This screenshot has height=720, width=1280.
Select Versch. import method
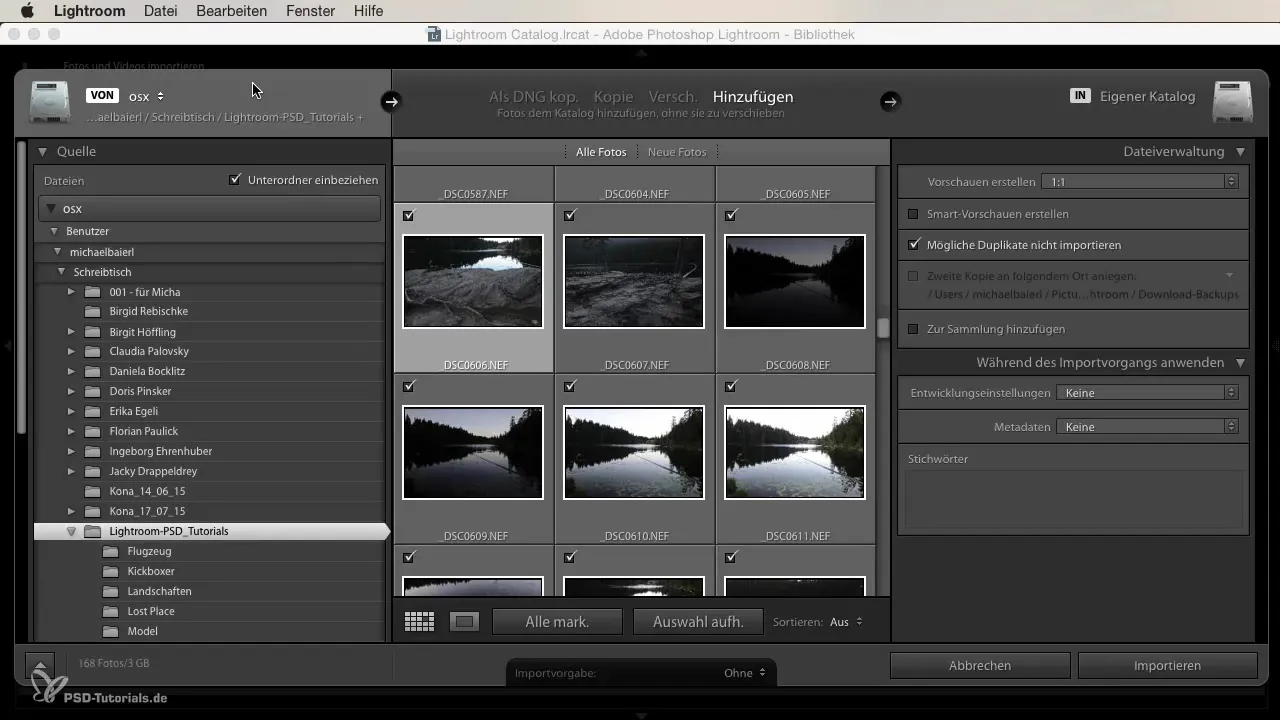673,97
